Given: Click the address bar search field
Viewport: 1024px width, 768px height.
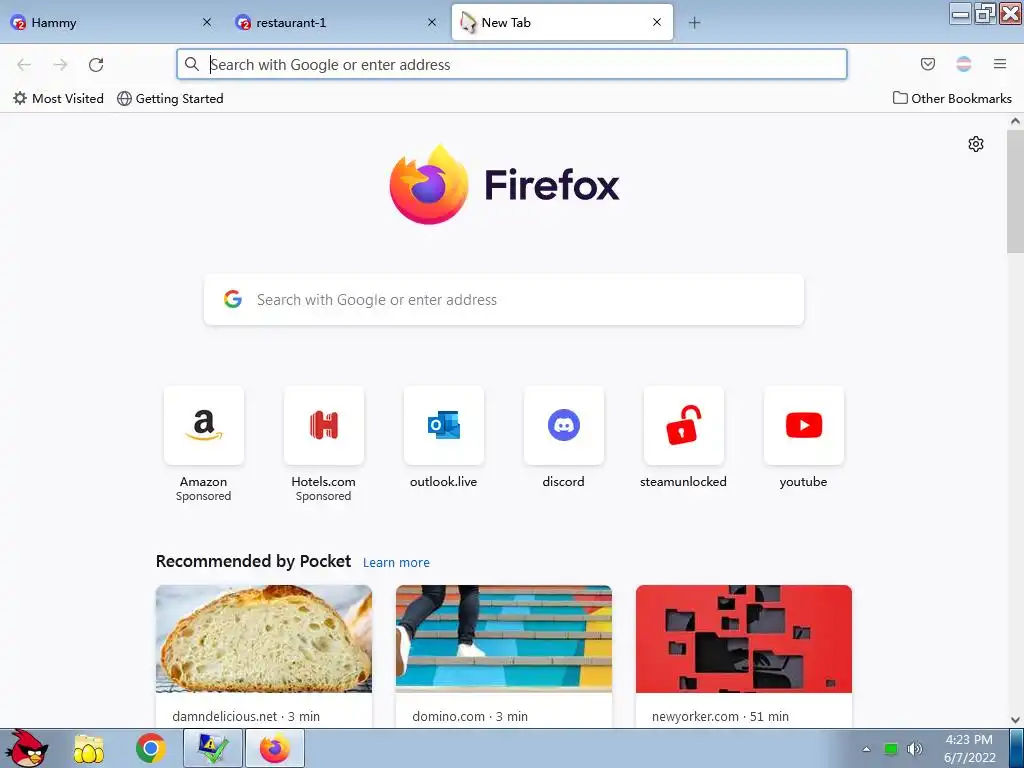Looking at the screenshot, I should click(512, 64).
